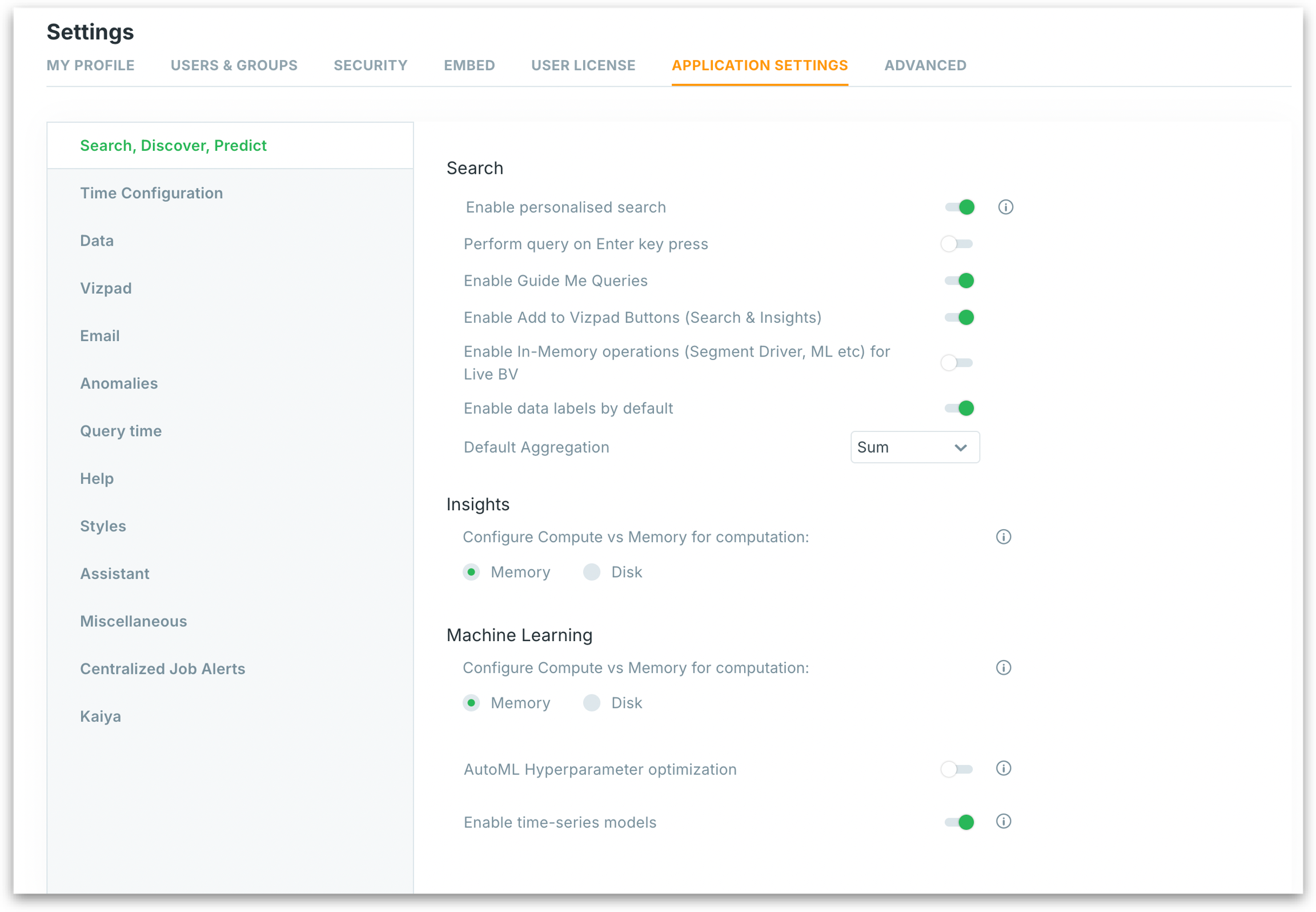Open Users & Groups tab
The height and width of the screenshot is (912, 1316).
point(234,65)
